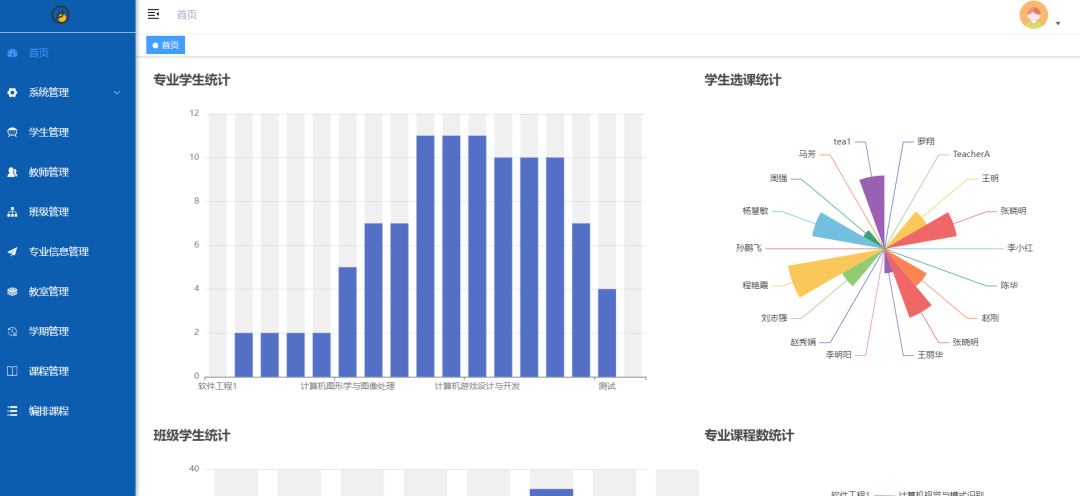The width and height of the screenshot is (1080, 496).
Task: Click the 学生选课统计 chart title
Action: click(742, 80)
